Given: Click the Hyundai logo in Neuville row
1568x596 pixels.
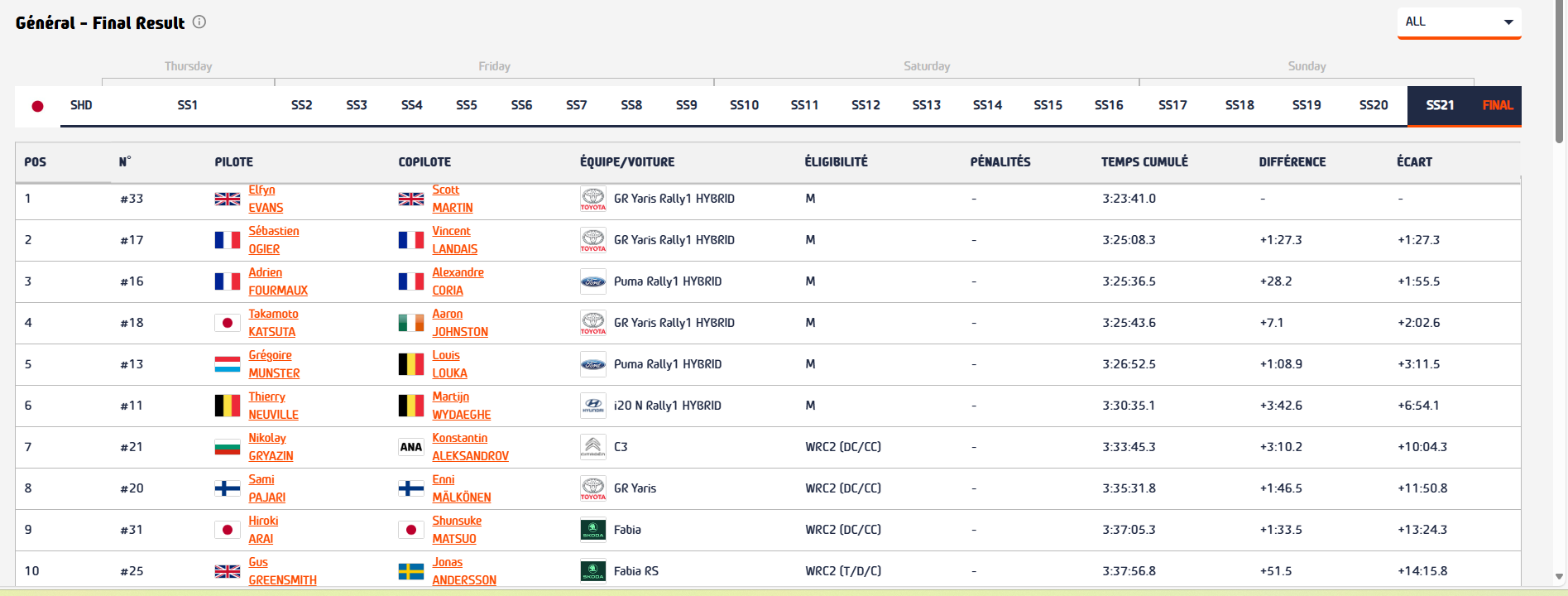Looking at the screenshot, I should [592, 406].
